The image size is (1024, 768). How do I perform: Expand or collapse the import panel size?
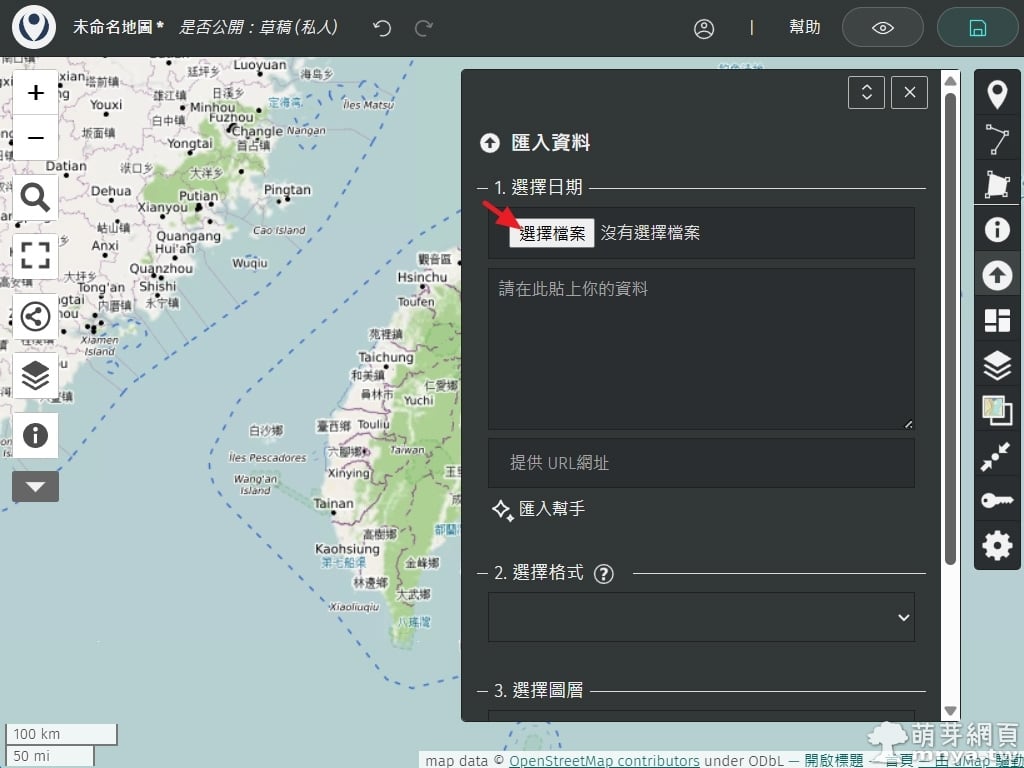pyautogui.click(x=866, y=92)
